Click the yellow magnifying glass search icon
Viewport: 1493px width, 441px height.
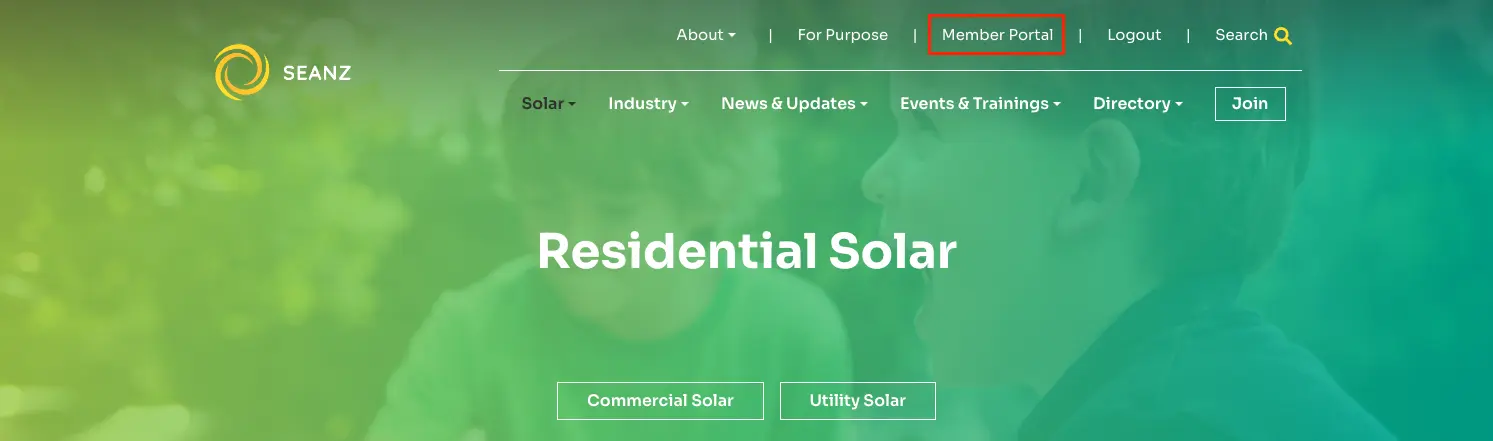click(x=1283, y=36)
